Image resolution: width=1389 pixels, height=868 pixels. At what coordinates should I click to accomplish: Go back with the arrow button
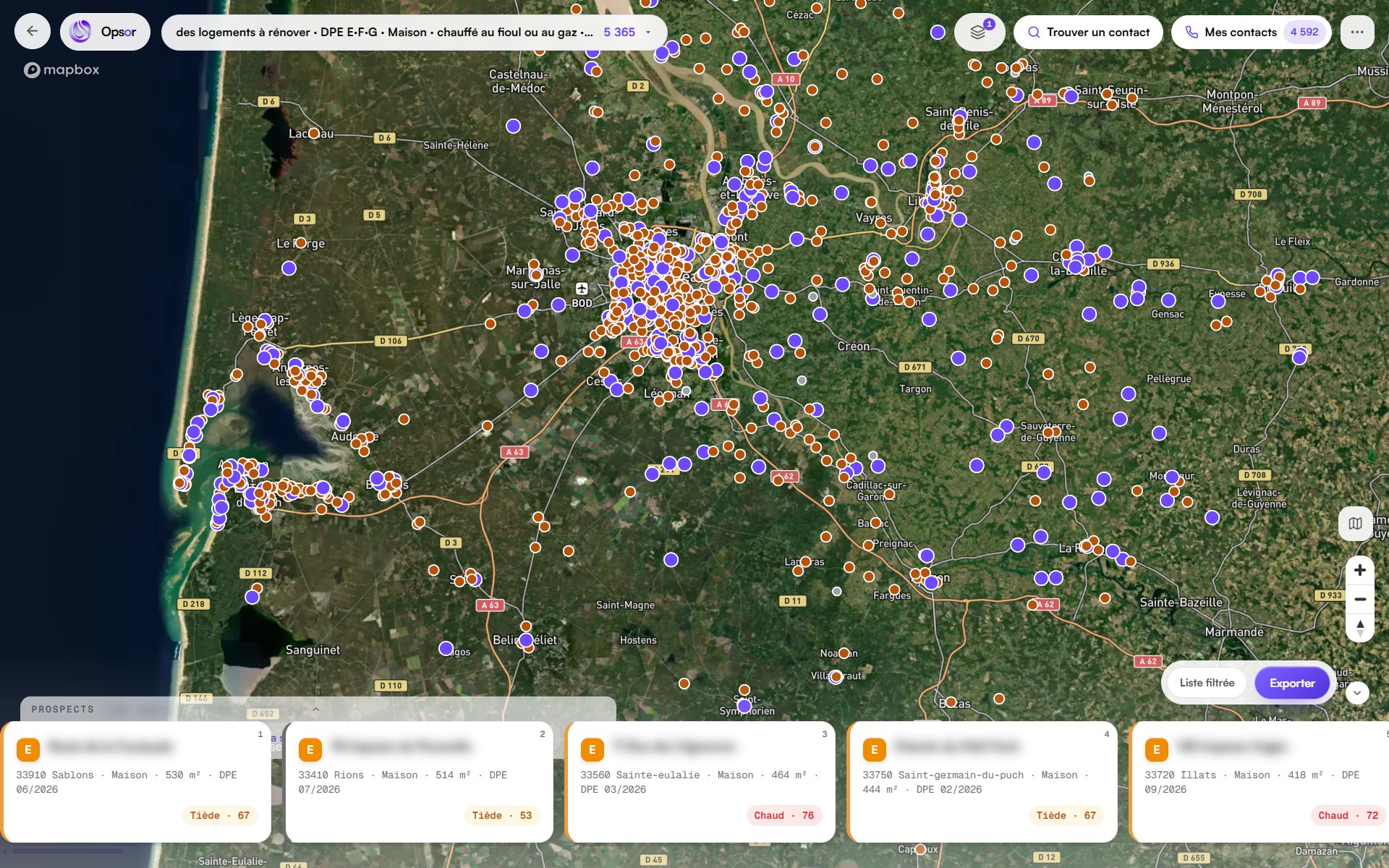pyautogui.click(x=32, y=31)
